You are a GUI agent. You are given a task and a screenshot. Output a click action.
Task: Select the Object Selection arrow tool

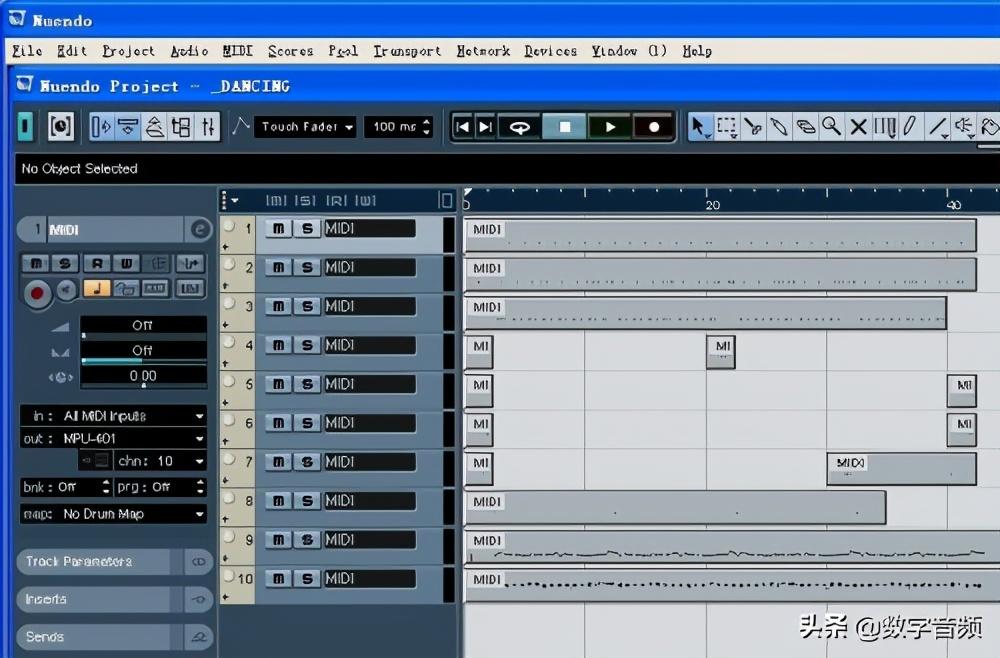coord(700,126)
